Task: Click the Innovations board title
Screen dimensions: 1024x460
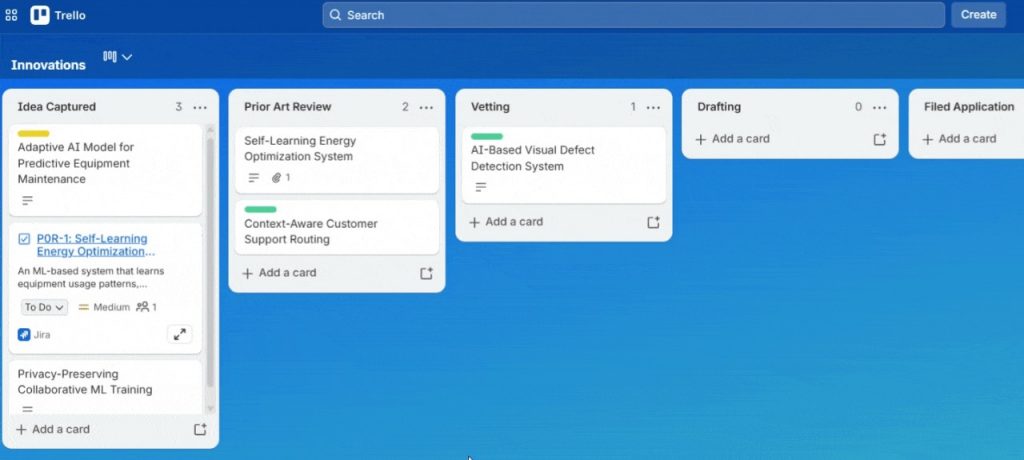Action: click(x=48, y=65)
